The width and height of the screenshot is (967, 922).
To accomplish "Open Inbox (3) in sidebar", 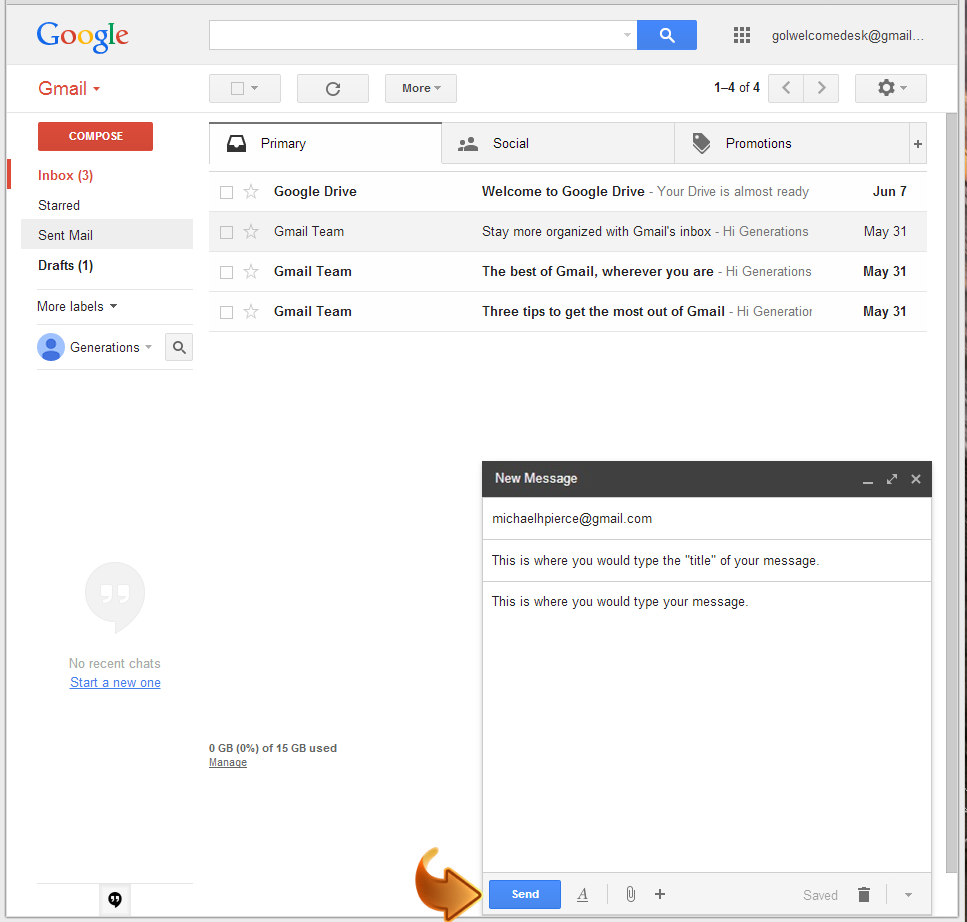I will pyautogui.click(x=65, y=176).
